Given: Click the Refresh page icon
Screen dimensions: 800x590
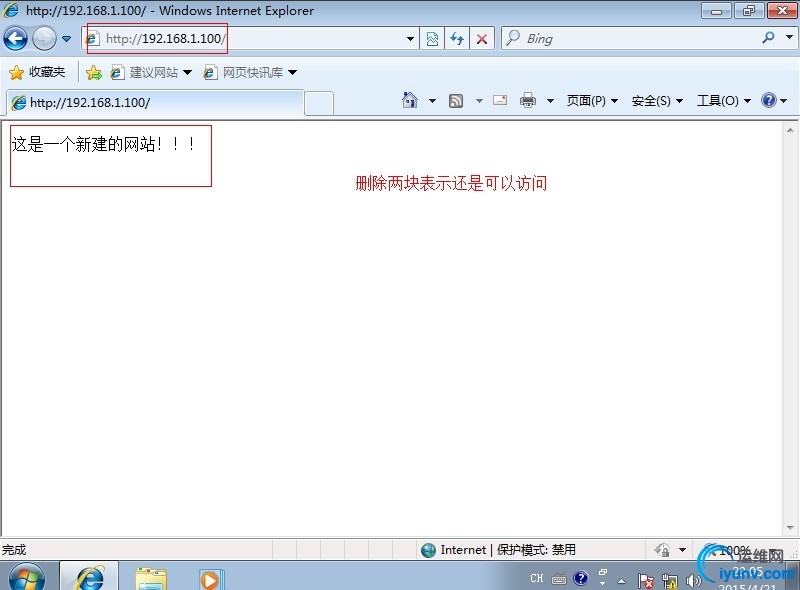Looking at the screenshot, I should 457,39.
